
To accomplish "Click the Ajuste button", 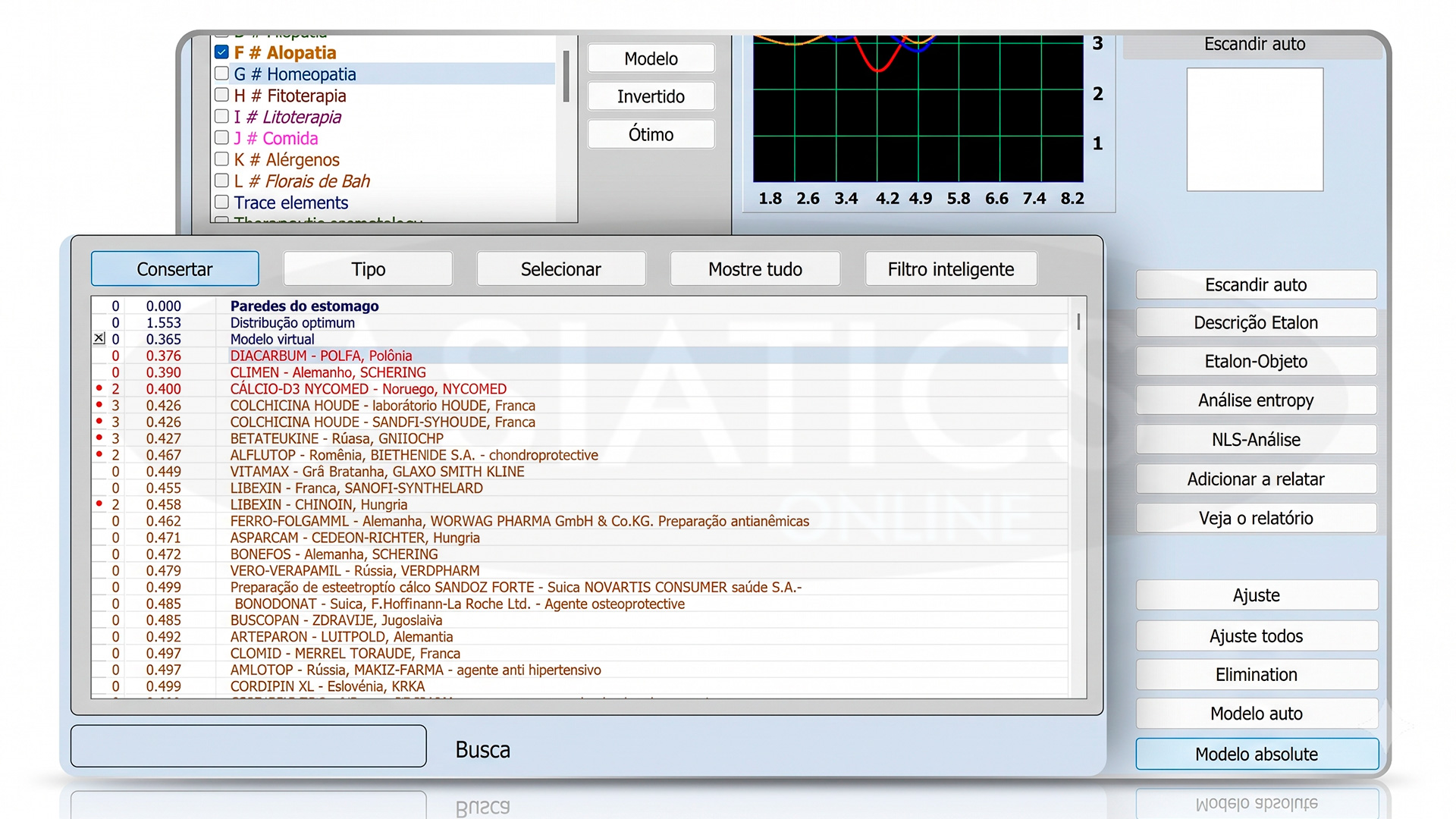I will [x=1257, y=595].
